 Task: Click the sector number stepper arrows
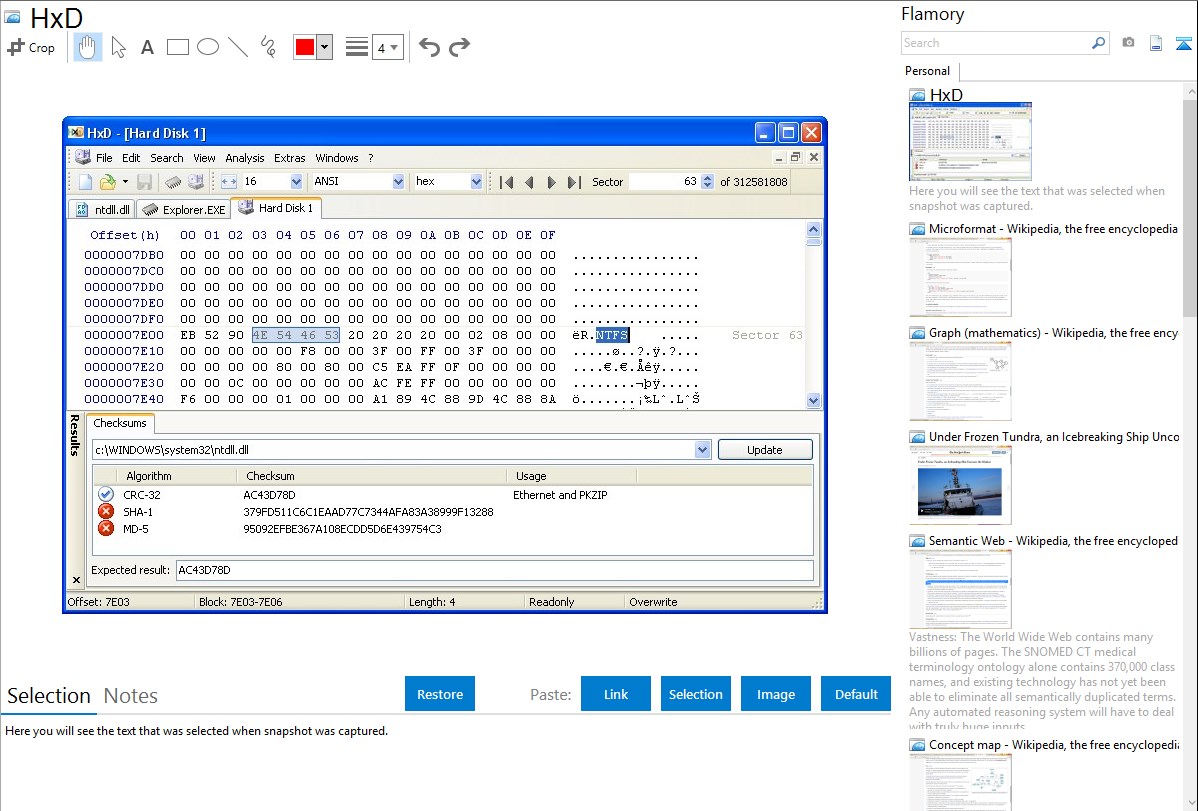[x=707, y=181]
